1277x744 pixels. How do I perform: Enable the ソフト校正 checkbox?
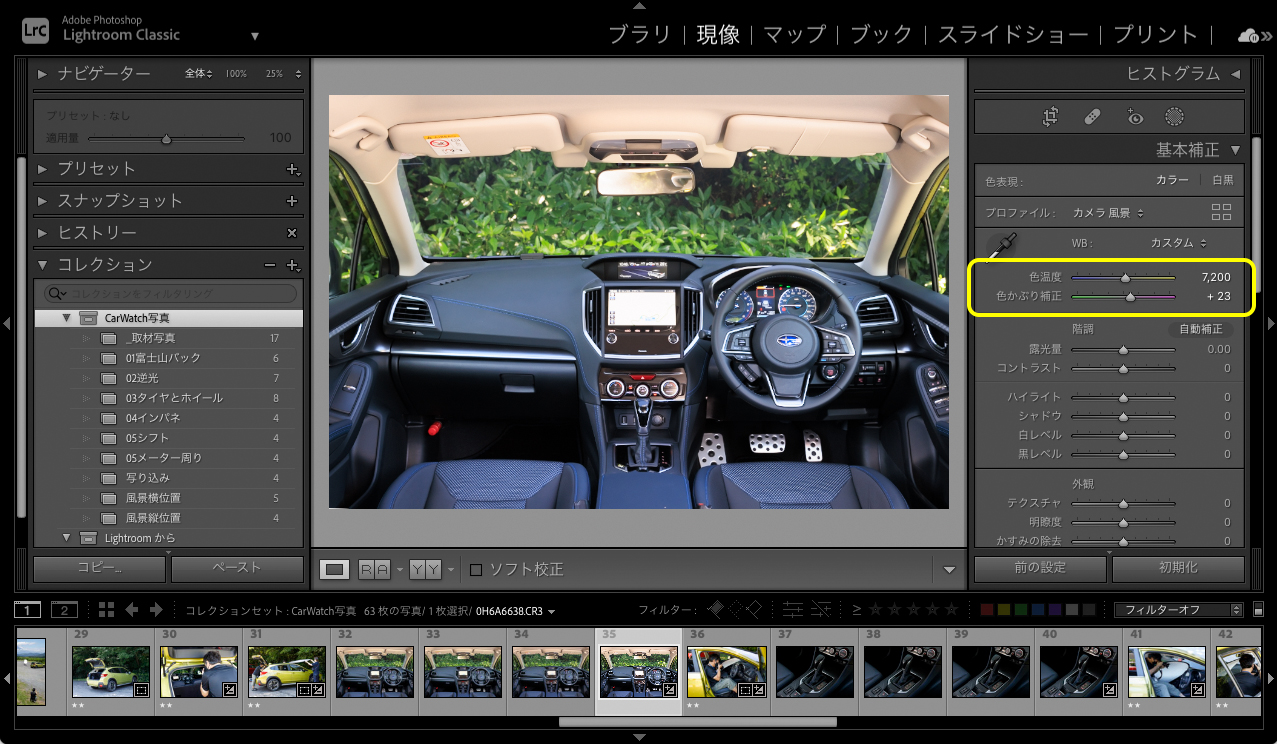tap(476, 568)
